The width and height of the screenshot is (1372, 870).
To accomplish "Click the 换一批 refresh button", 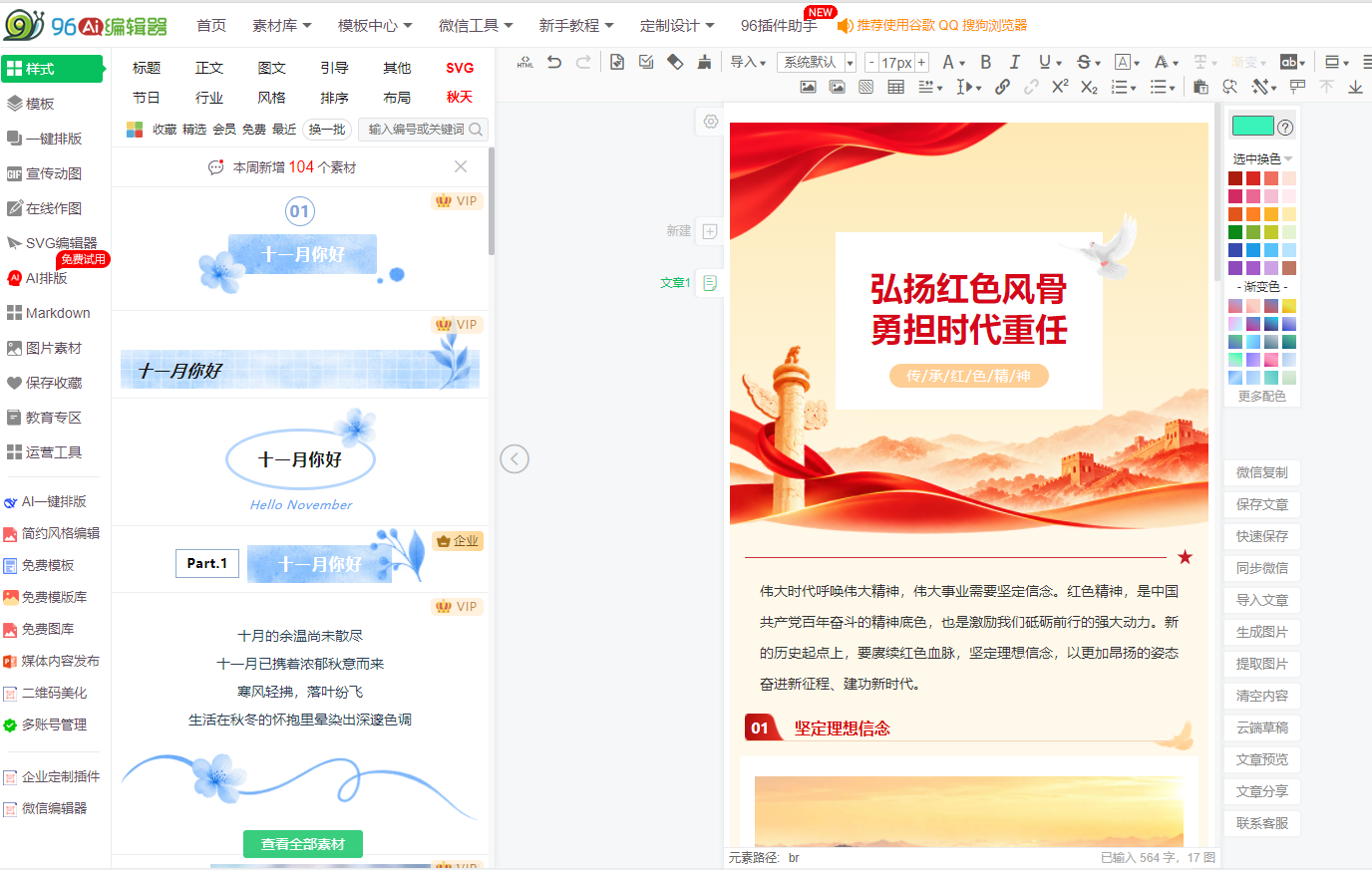I will point(327,129).
